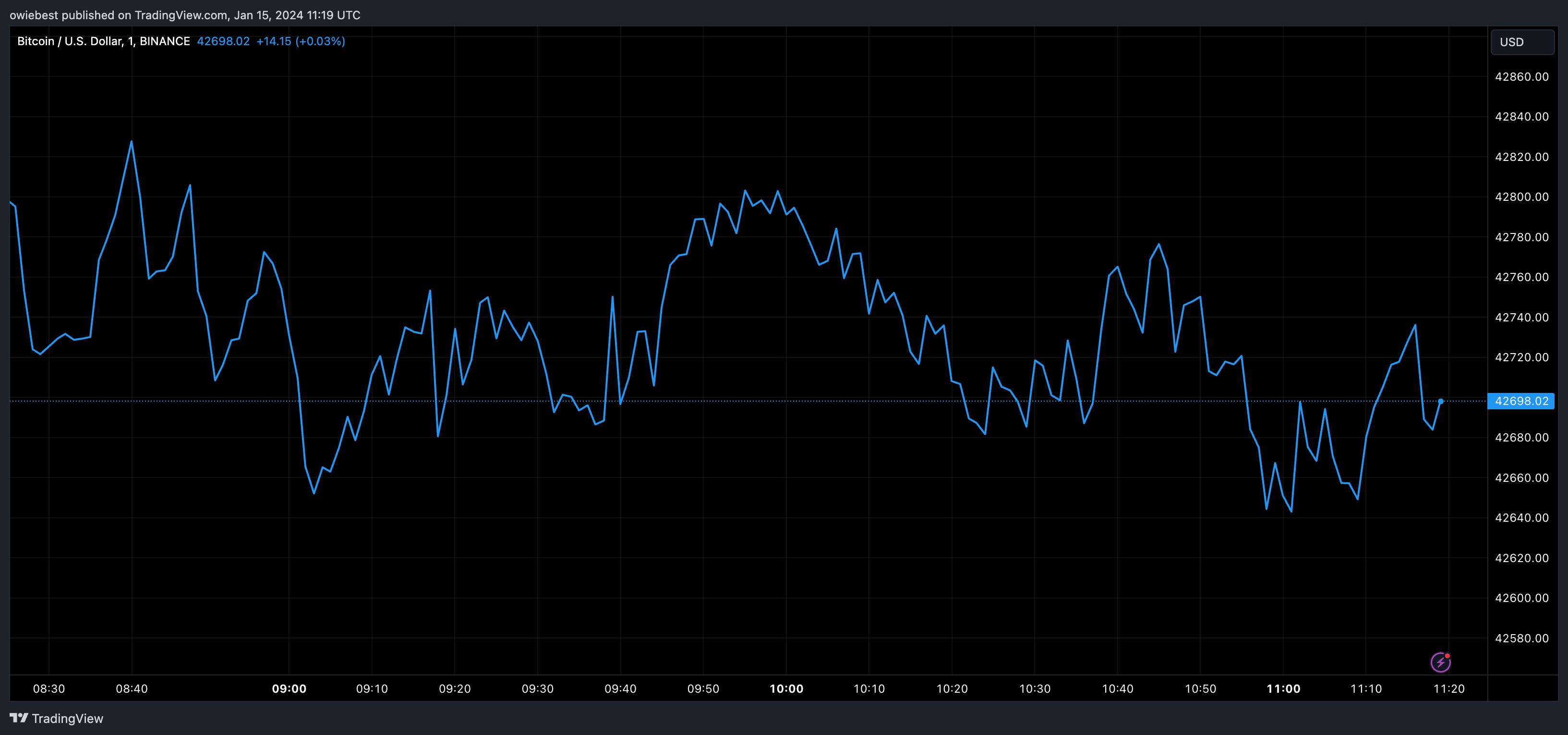Click the 10:30 time axis label

tap(1035, 689)
